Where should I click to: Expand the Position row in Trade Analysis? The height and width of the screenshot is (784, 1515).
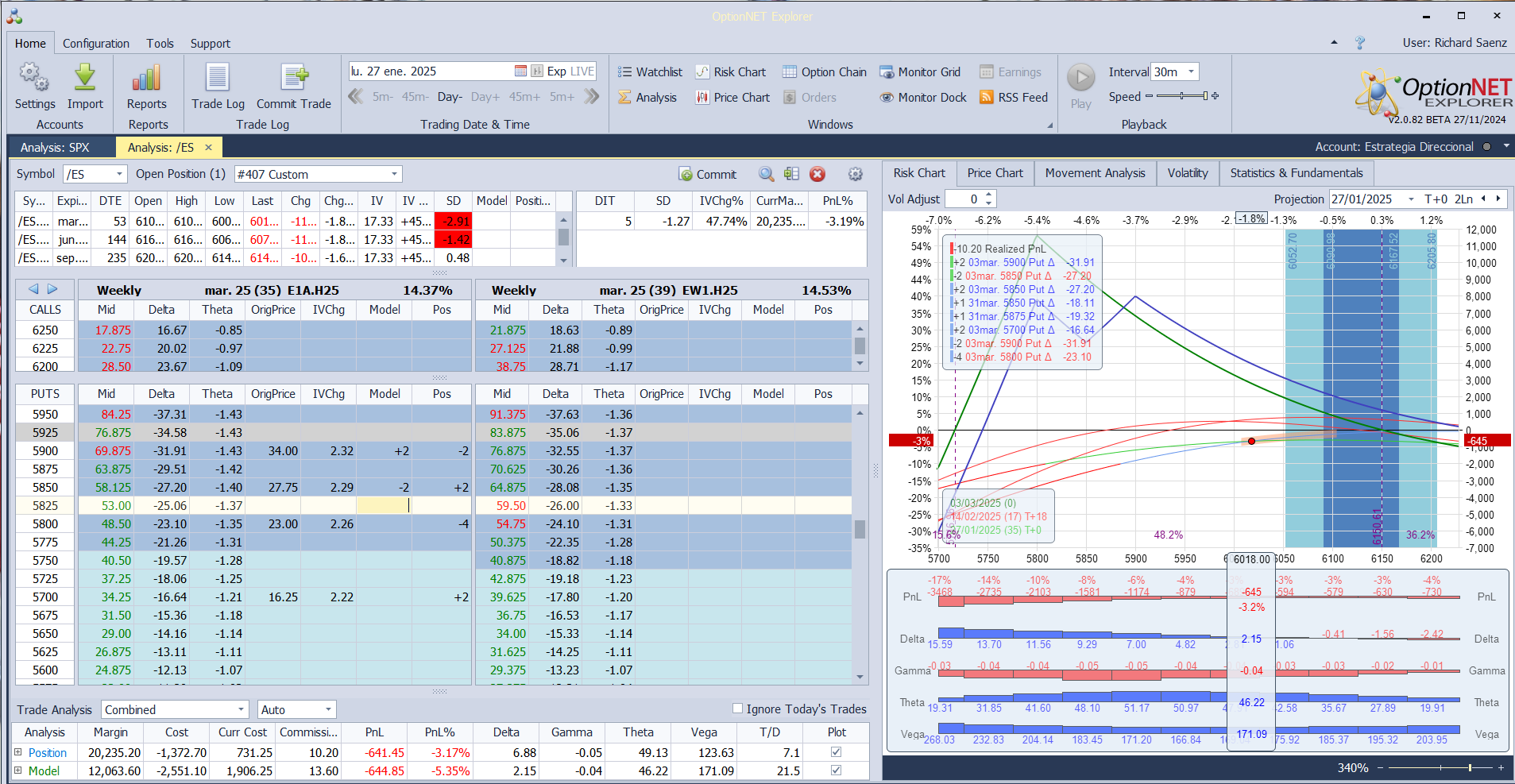(x=18, y=751)
